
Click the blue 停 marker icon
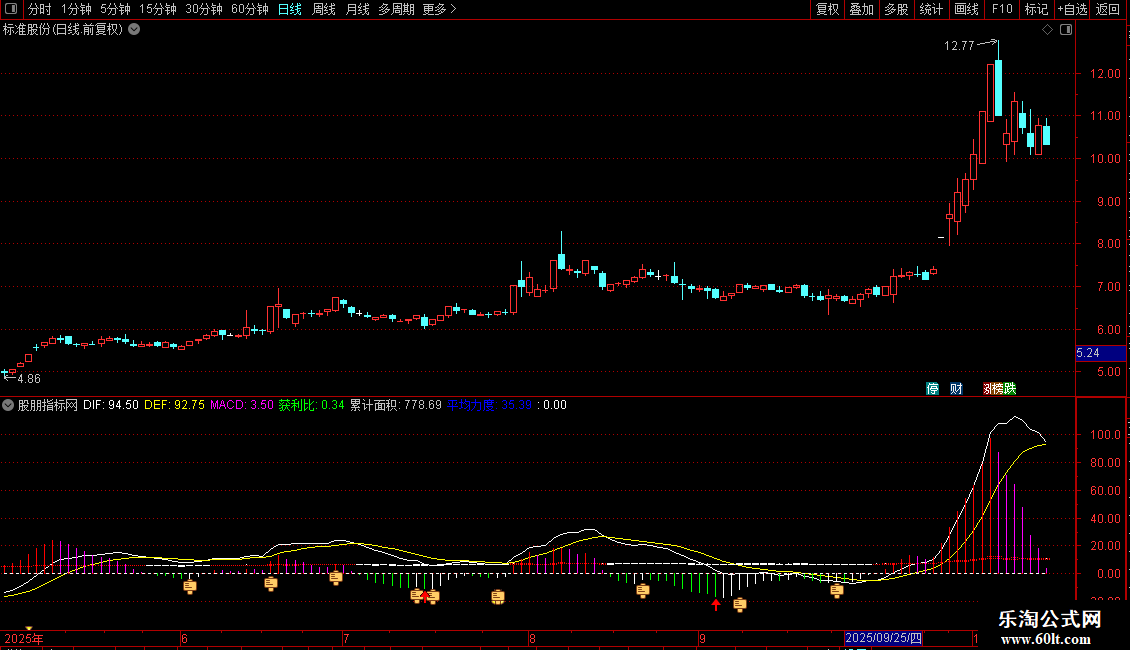932,388
